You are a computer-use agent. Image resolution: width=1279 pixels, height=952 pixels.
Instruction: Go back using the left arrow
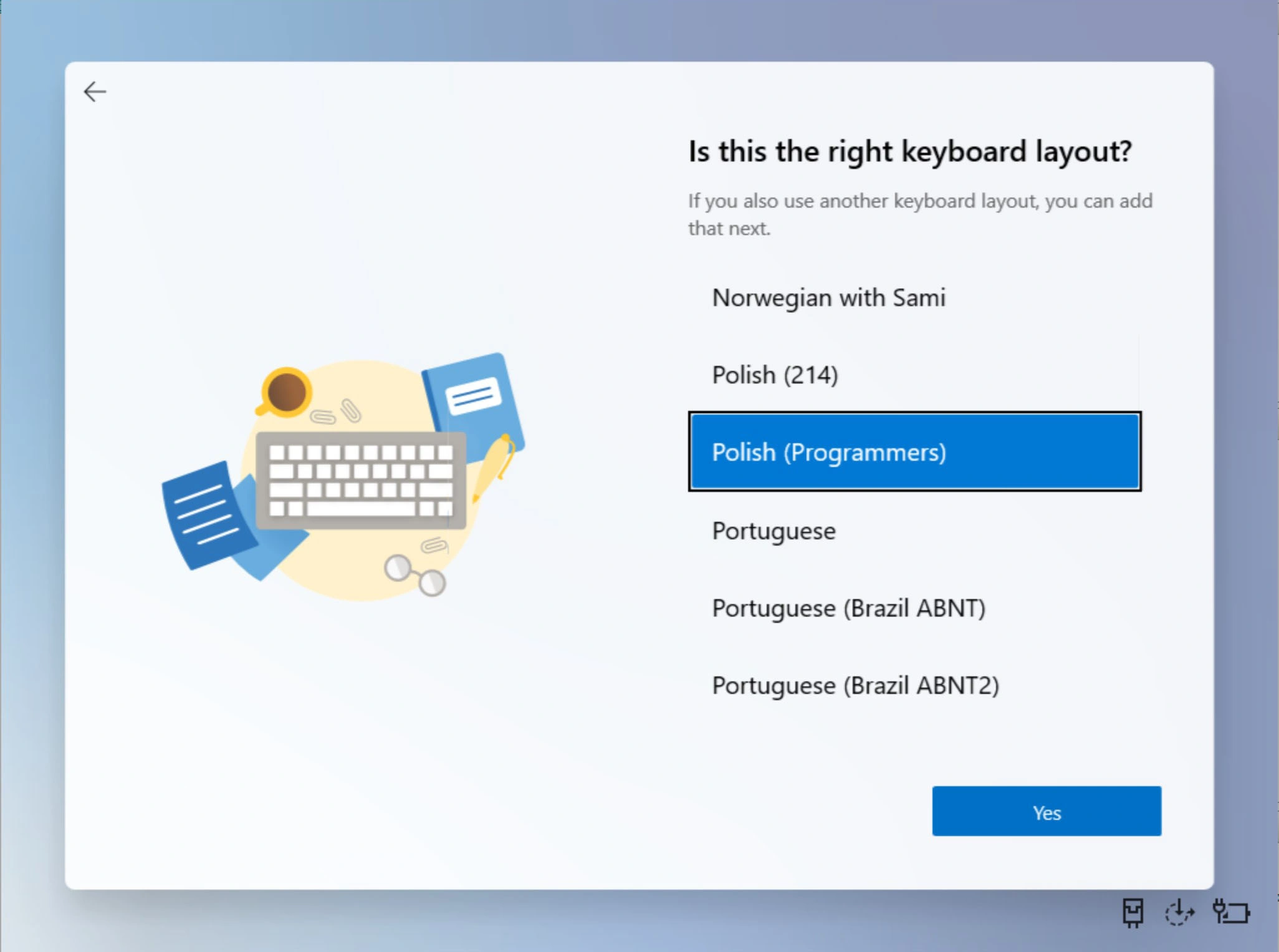[x=95, y=92]
